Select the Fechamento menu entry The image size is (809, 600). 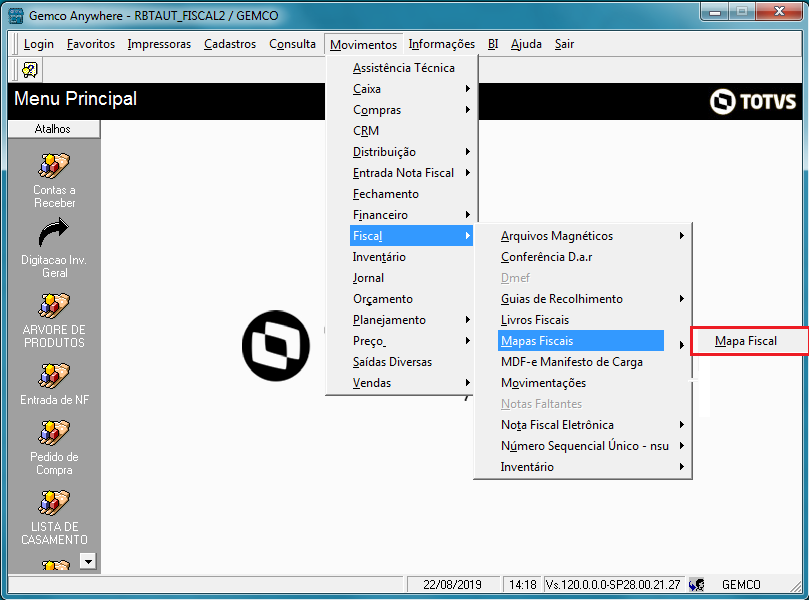(x=411, y=193)
